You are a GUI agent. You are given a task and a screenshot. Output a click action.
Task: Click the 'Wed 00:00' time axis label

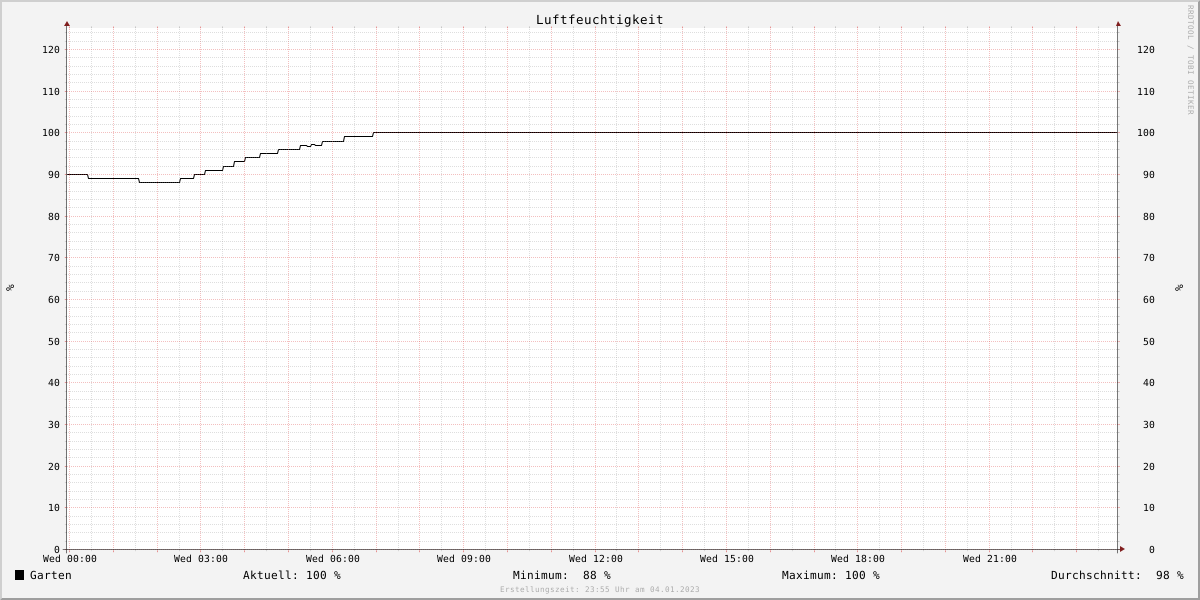pyautogui.click(x=70, y=559)
